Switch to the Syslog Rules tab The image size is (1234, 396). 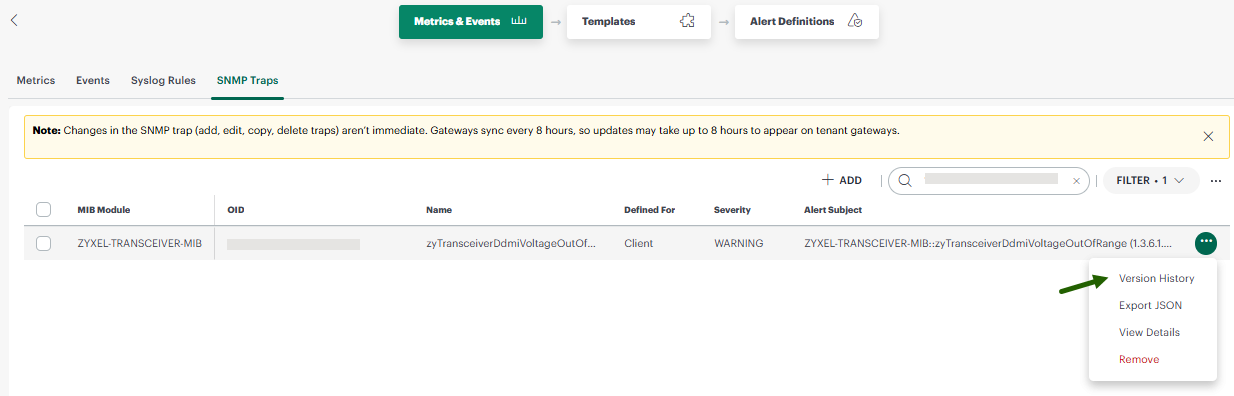[163, 80]
